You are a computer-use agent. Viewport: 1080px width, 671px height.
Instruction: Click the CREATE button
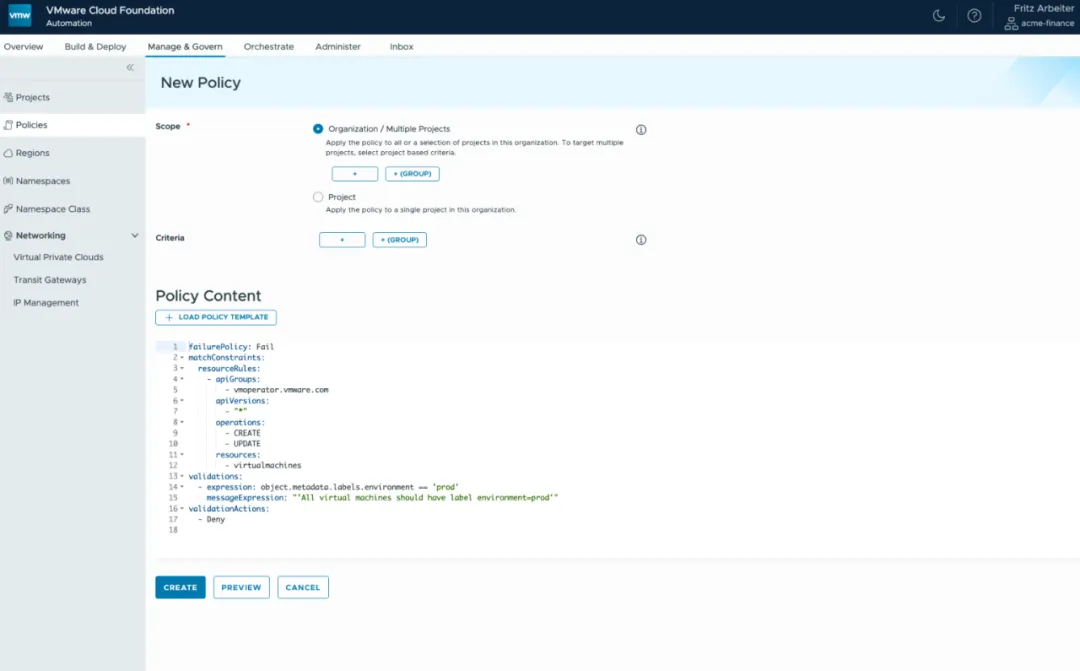[x=180, y=587]
